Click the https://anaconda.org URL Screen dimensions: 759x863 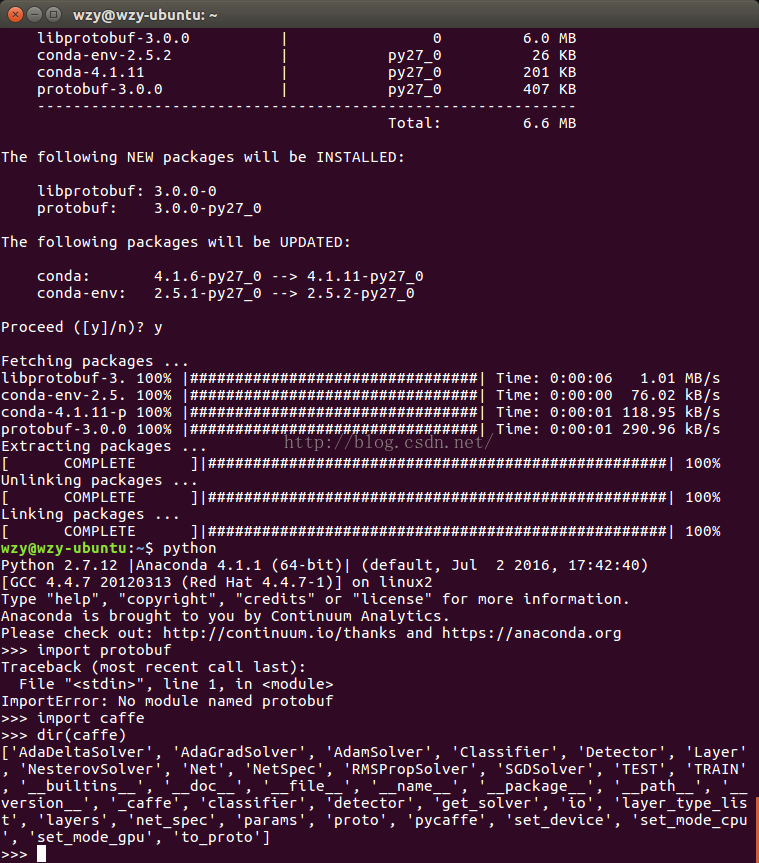pyautogui.click(x=531, y=633)
